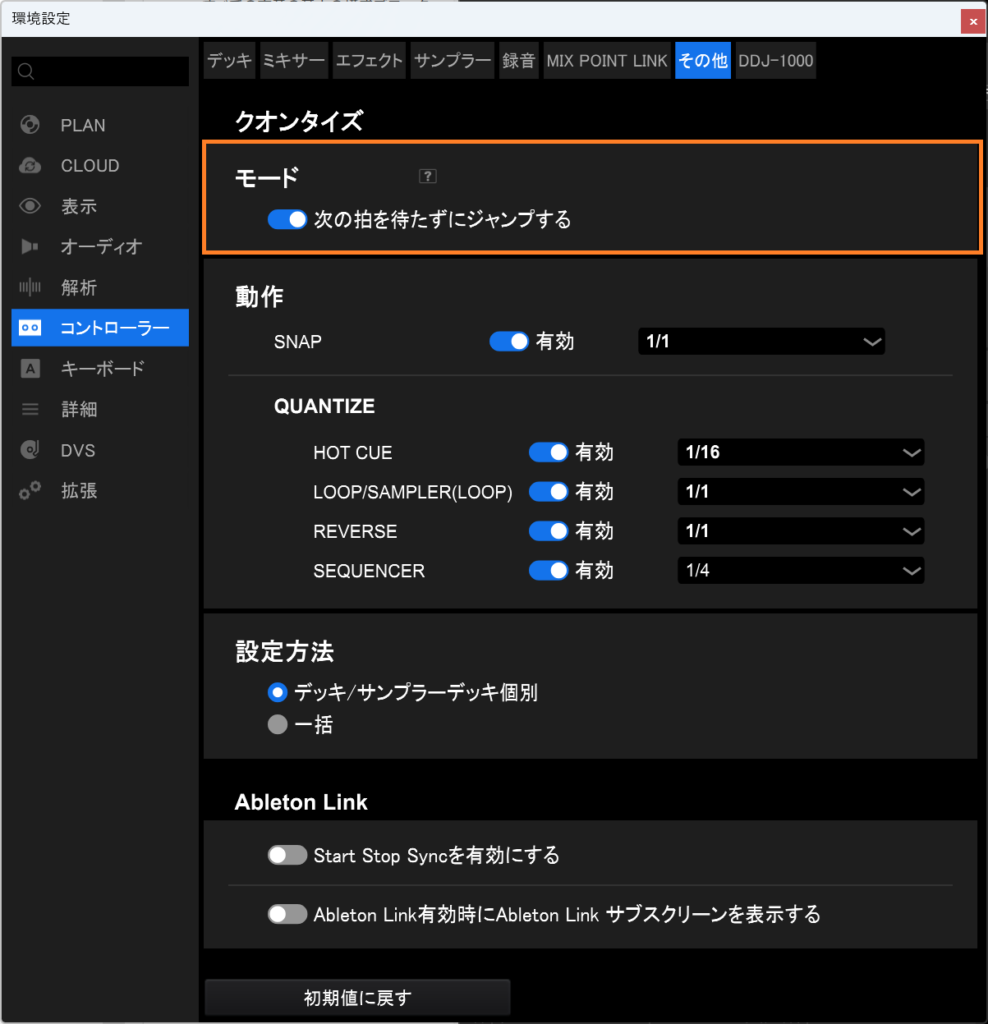
Task: Select the 一括 radio button
Action: pos(278,726)
